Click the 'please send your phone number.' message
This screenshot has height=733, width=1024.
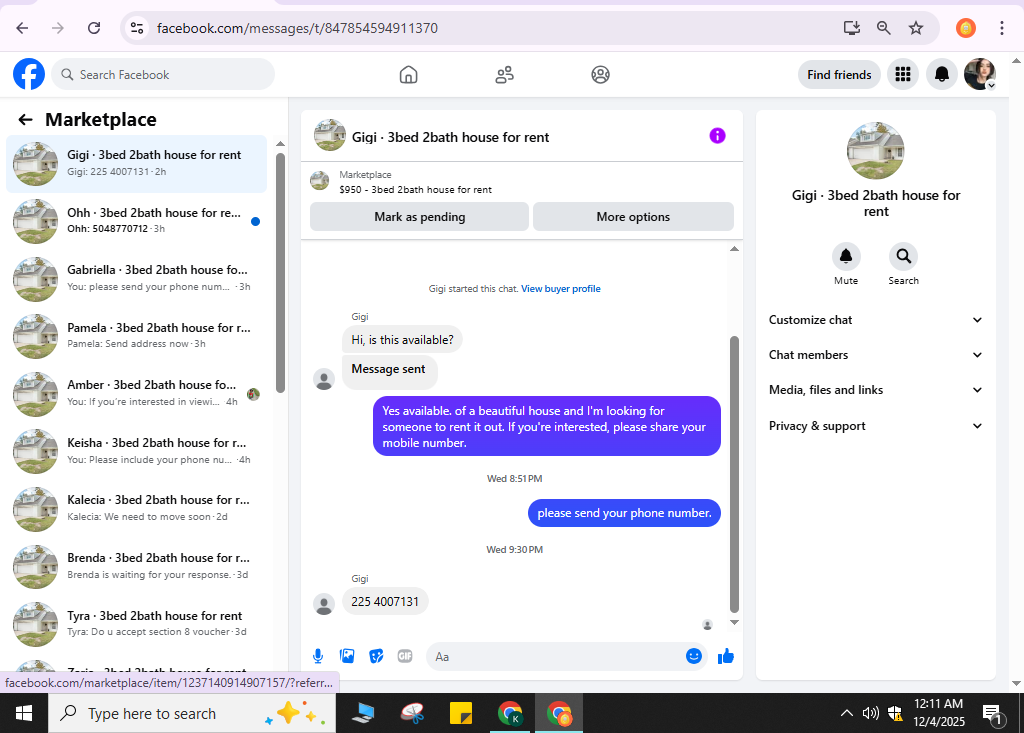pos(624,513)
